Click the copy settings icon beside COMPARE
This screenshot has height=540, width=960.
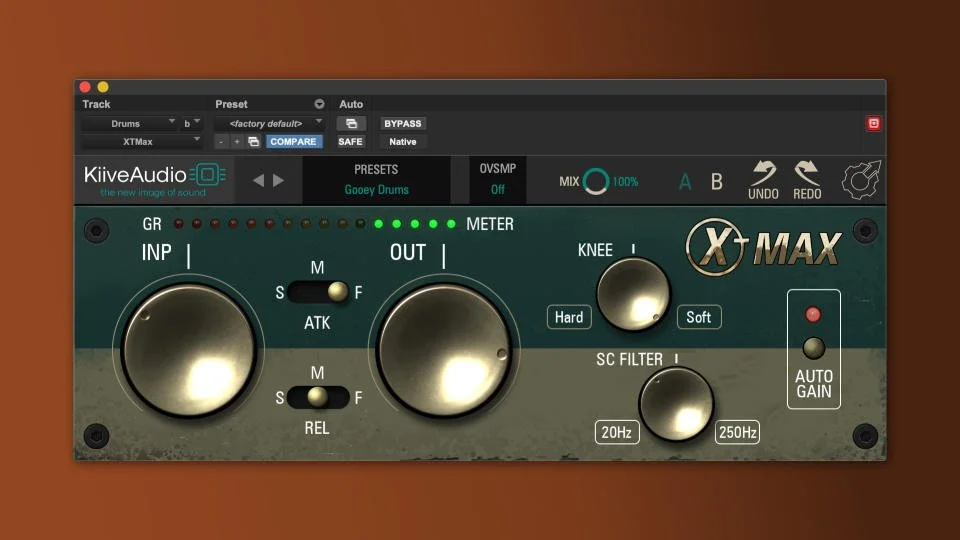click(253, 142)
